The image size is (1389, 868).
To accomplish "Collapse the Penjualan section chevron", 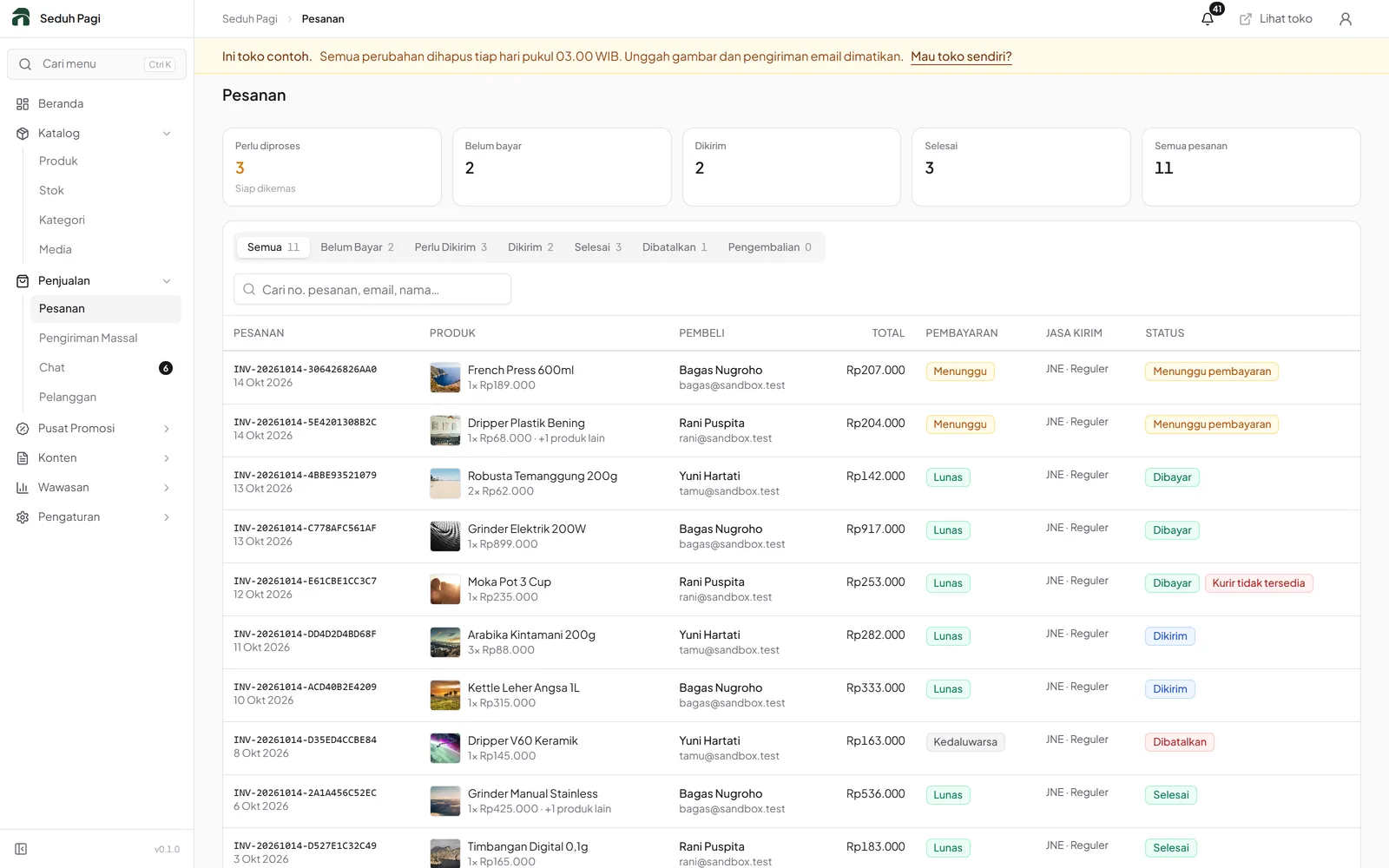I will click(x=167, y=281).
